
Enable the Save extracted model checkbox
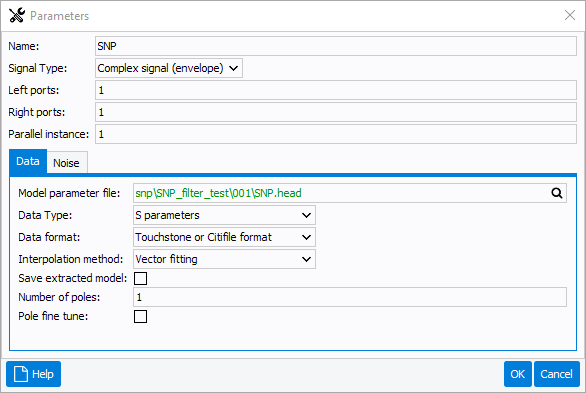(141, 278)
